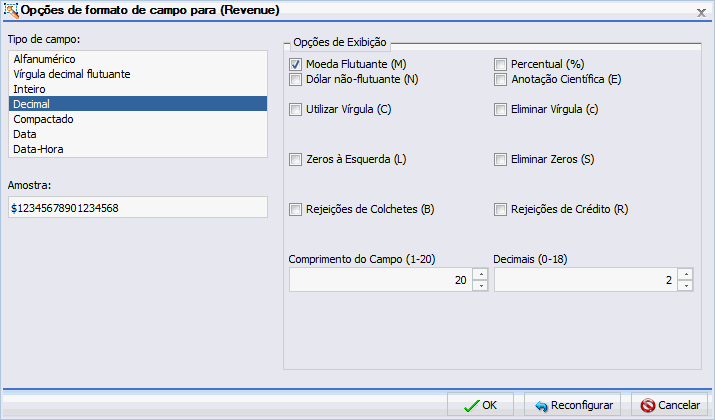715x420 pixels.
Task: Decrease Decimais value with down arrow
Action: (x=685, y=286)
